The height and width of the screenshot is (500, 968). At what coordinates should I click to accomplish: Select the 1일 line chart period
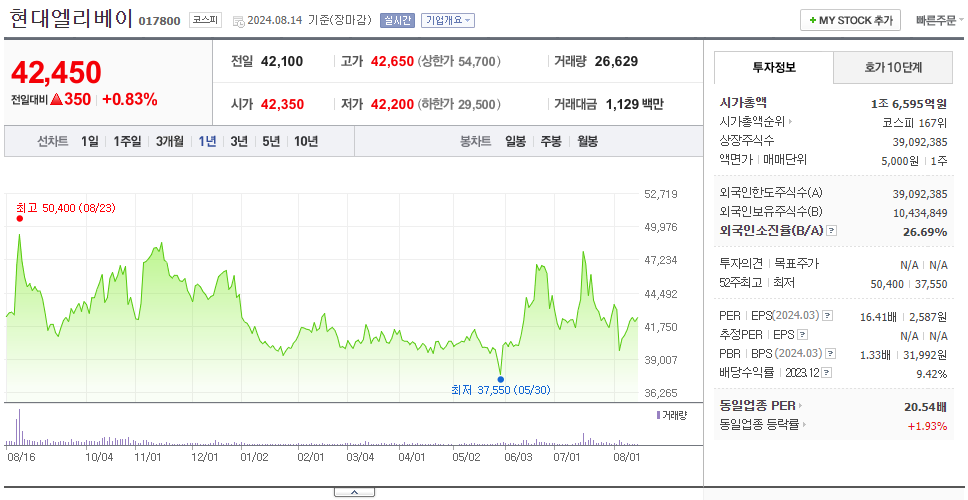(x=90, y=141)
